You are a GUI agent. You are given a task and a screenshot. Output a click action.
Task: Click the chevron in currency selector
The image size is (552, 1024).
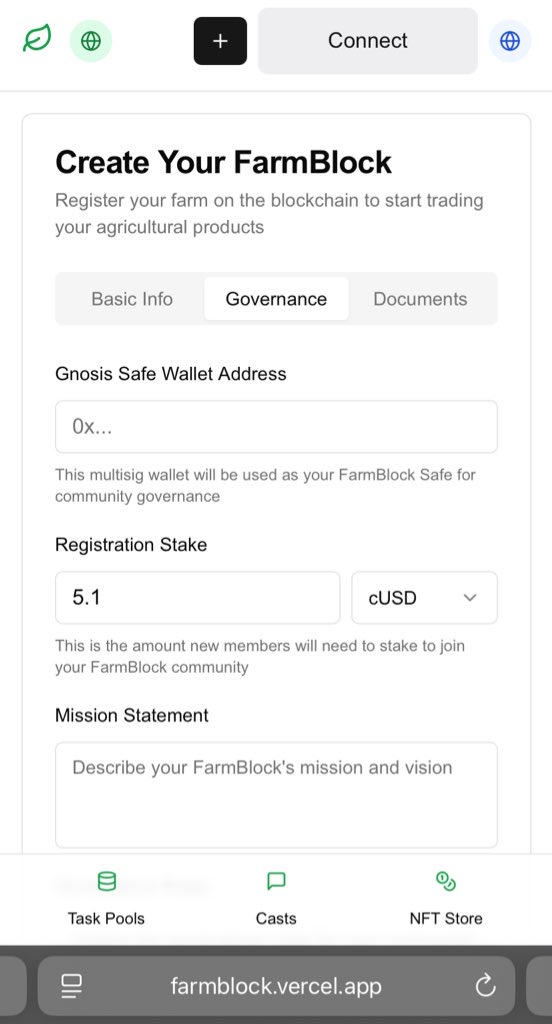470,598
